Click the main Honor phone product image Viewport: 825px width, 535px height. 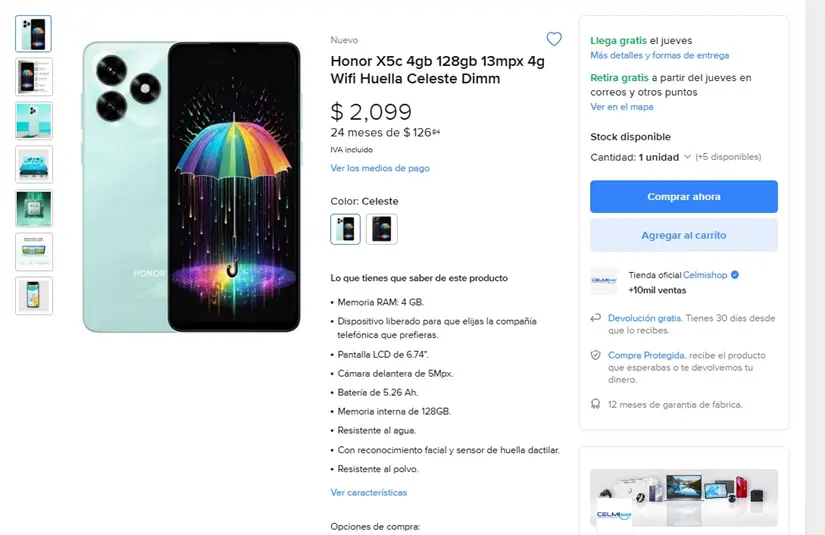click(191, 187)
